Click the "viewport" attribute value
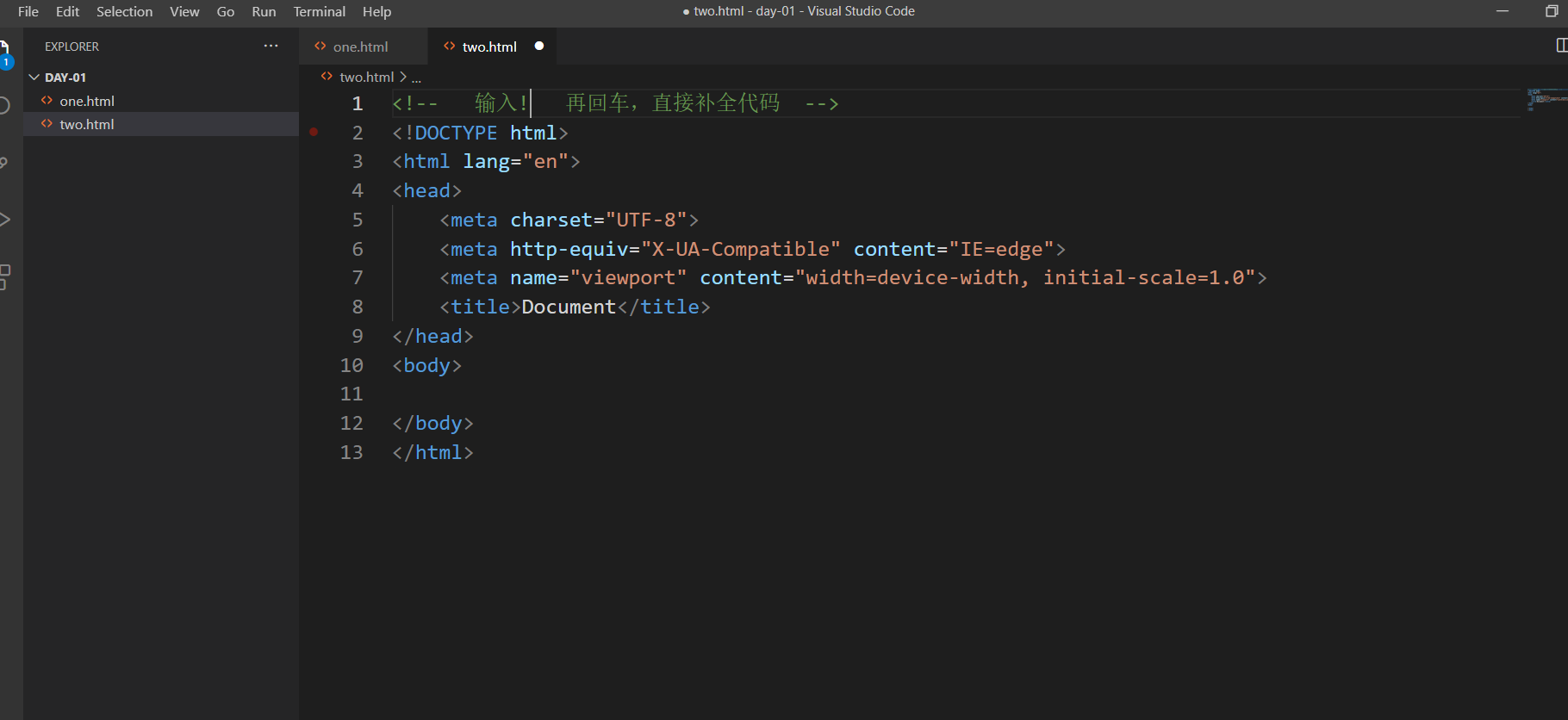 [628, 277]
